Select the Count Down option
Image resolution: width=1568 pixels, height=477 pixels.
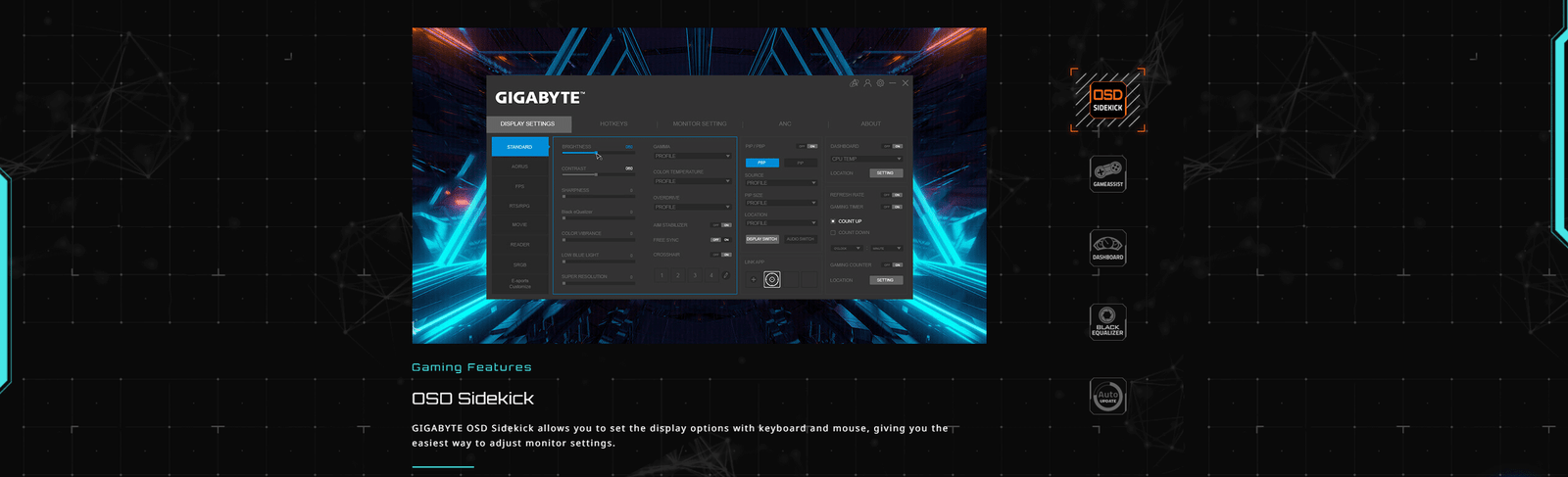pyautogui.click(x=851, y=232)
